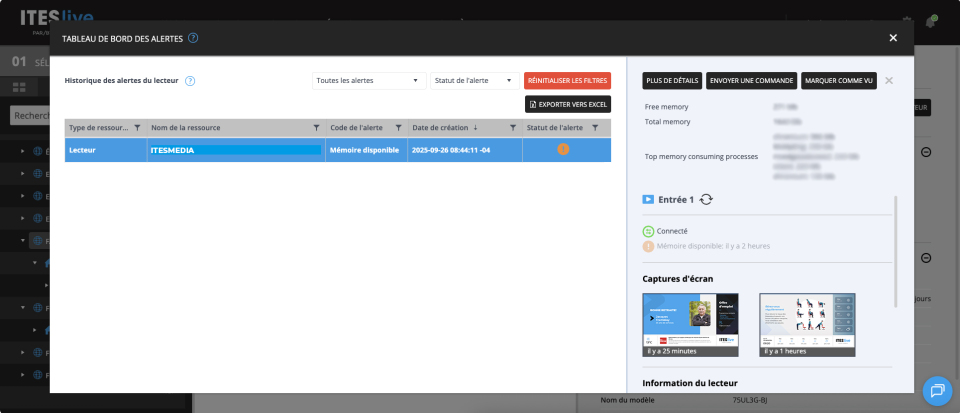Close the alert details side panel
This screenshot has height=413, width=960.
[x=889, y=81]
